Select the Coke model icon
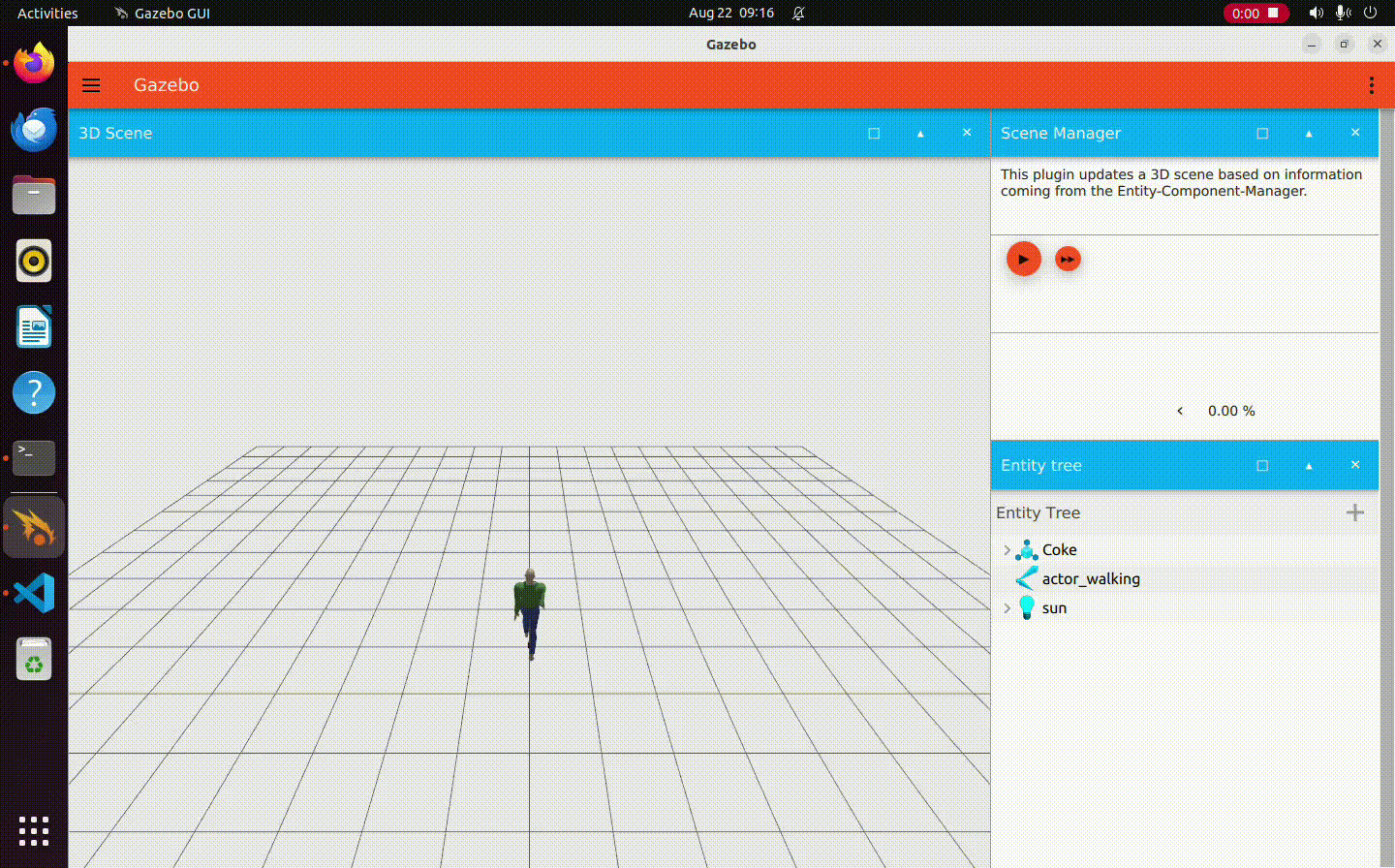This screenshot has width=1395, height=868. (x=1027, y=550)
